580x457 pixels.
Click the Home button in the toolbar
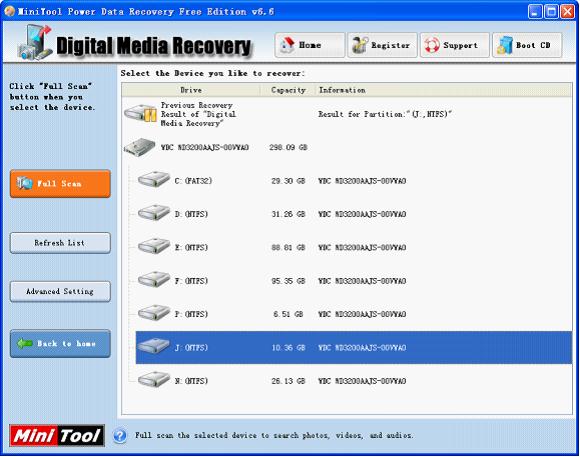[x=310, y=45]
